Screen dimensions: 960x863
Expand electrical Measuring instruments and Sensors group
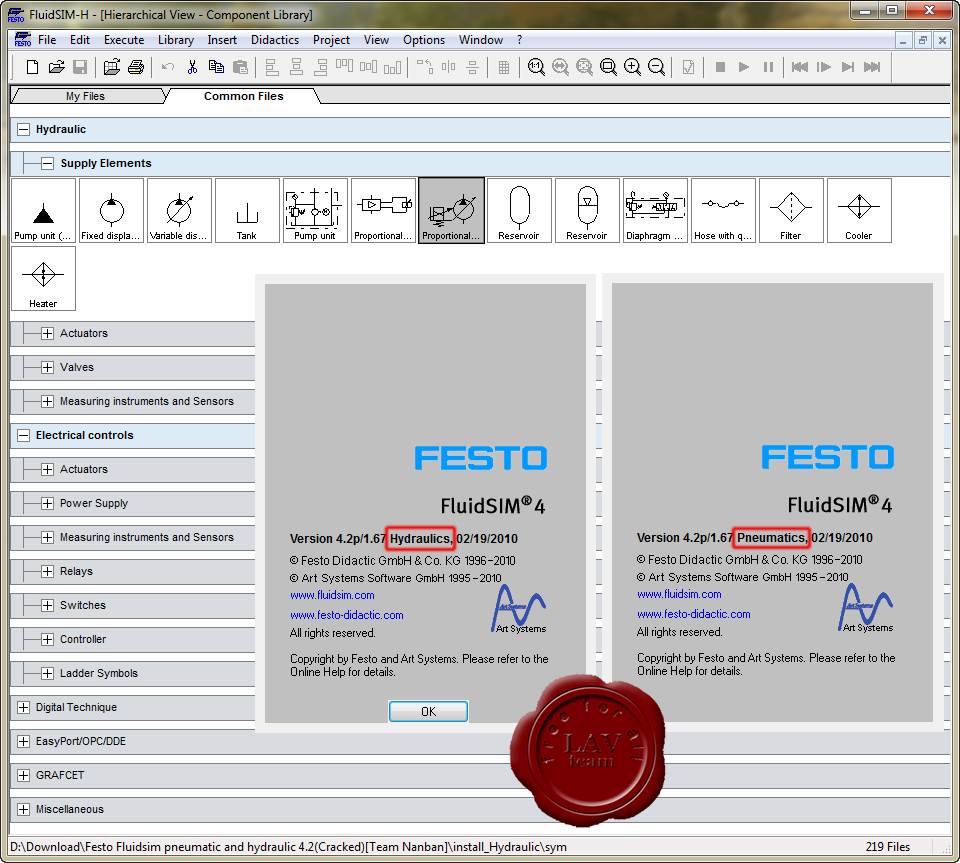point(47,537)
